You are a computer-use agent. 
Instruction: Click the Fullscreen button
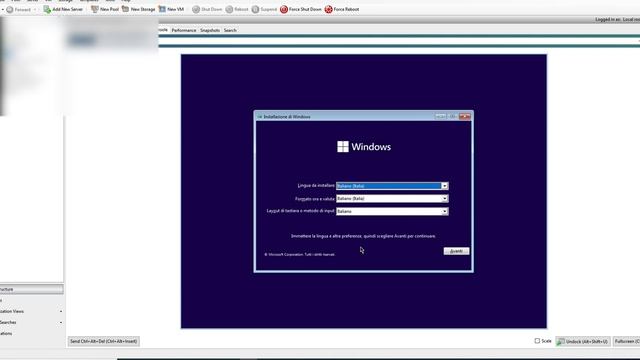[627, 341]
